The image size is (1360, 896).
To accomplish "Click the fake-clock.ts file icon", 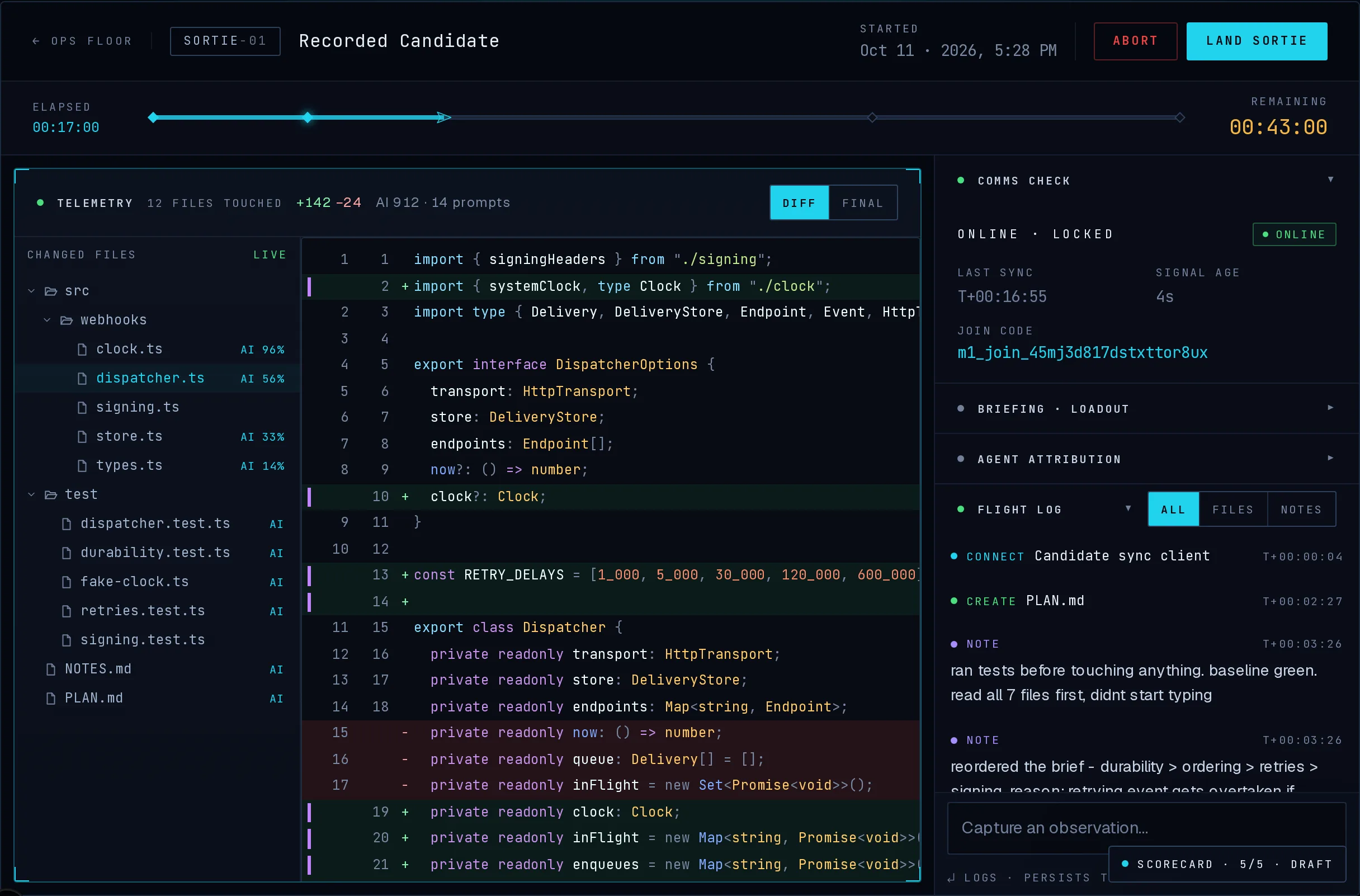I will [67, 582].
